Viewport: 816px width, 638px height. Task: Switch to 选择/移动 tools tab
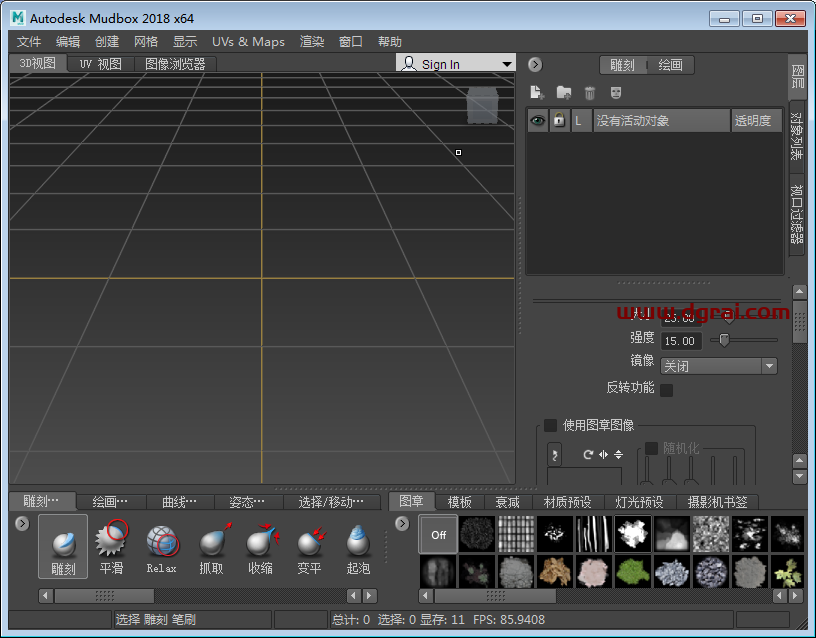pos(331,502)
